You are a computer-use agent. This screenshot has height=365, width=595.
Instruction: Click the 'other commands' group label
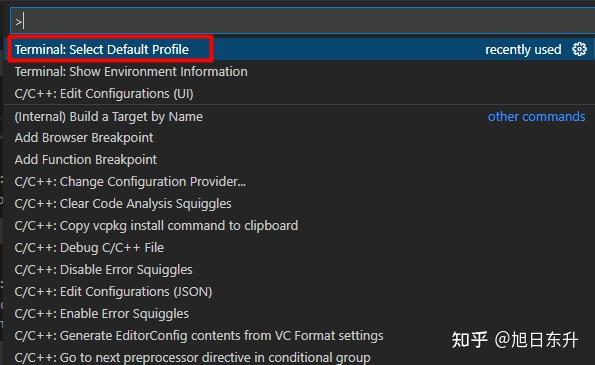(x=537, y=116)
